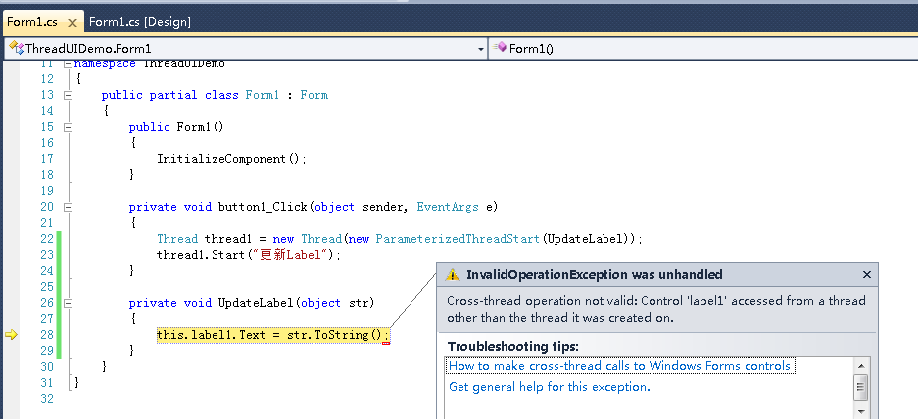
Task: Click the class icon beside ThreadUIDemo.Form1
Action: tap(16, 48)
